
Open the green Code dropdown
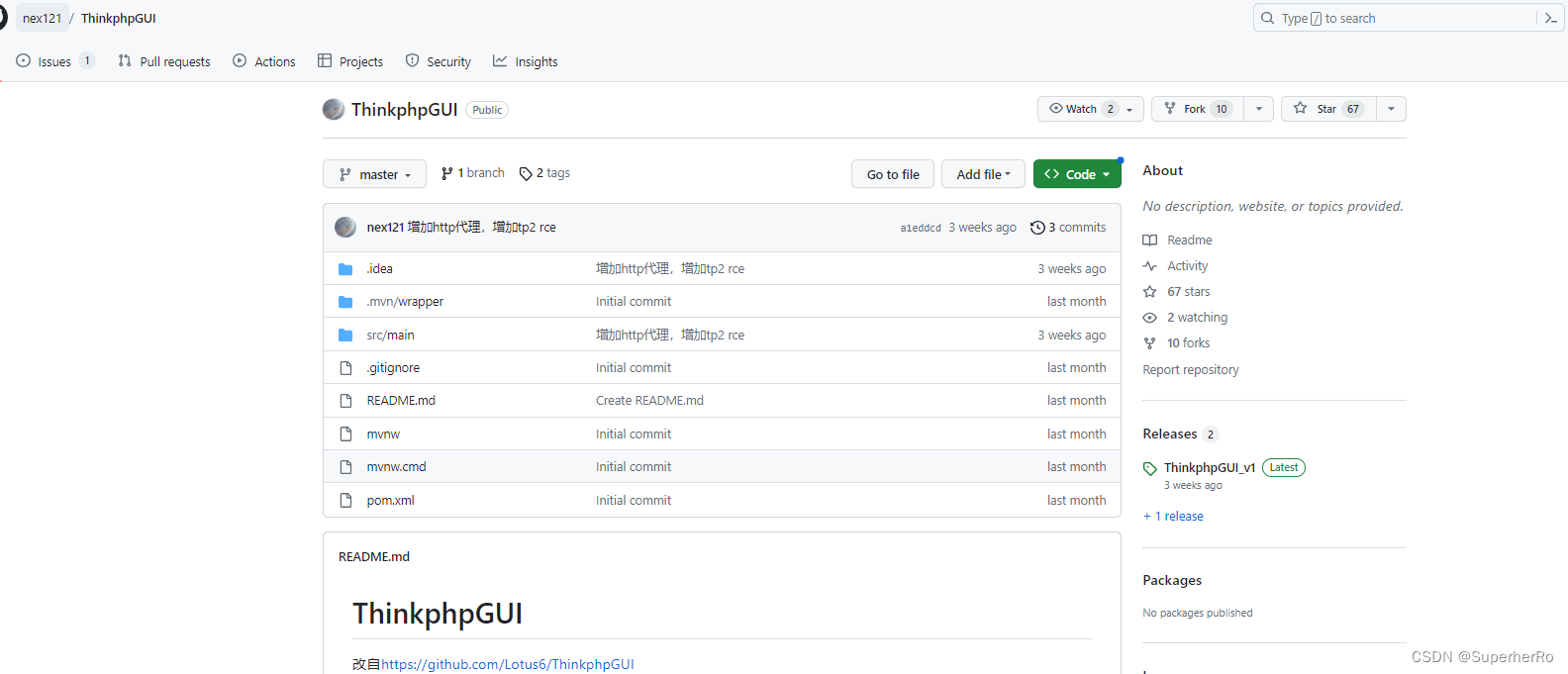click(1077, 174)
